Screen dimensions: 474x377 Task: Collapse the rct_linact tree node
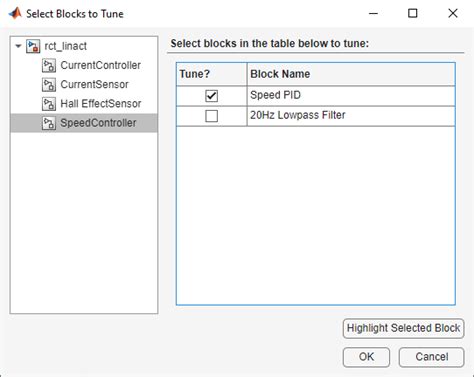18,46
